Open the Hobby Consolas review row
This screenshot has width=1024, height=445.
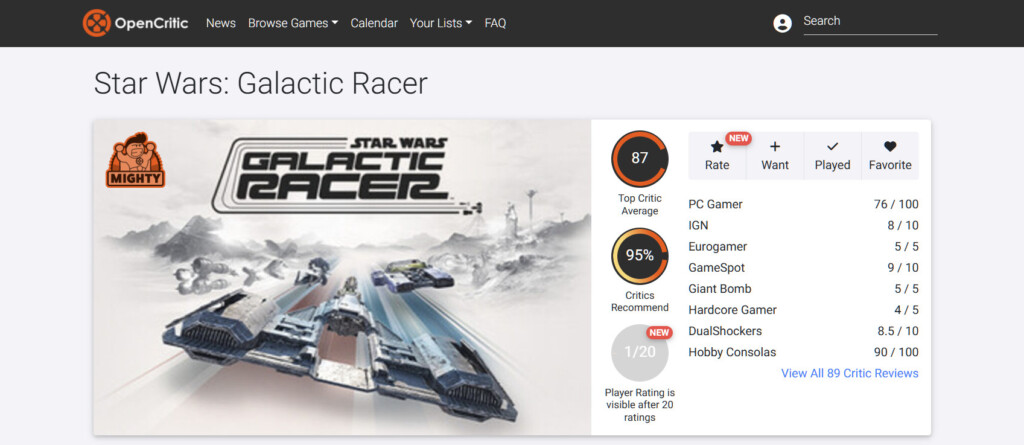click(803, 352)
